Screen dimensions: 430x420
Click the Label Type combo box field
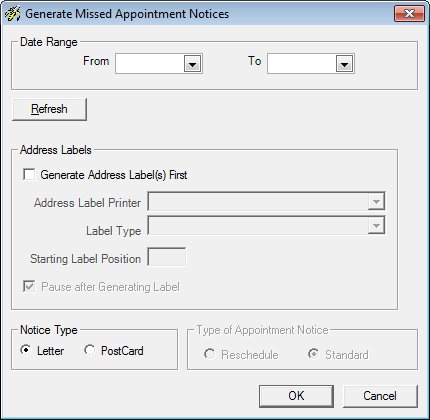tap(266, 226)
